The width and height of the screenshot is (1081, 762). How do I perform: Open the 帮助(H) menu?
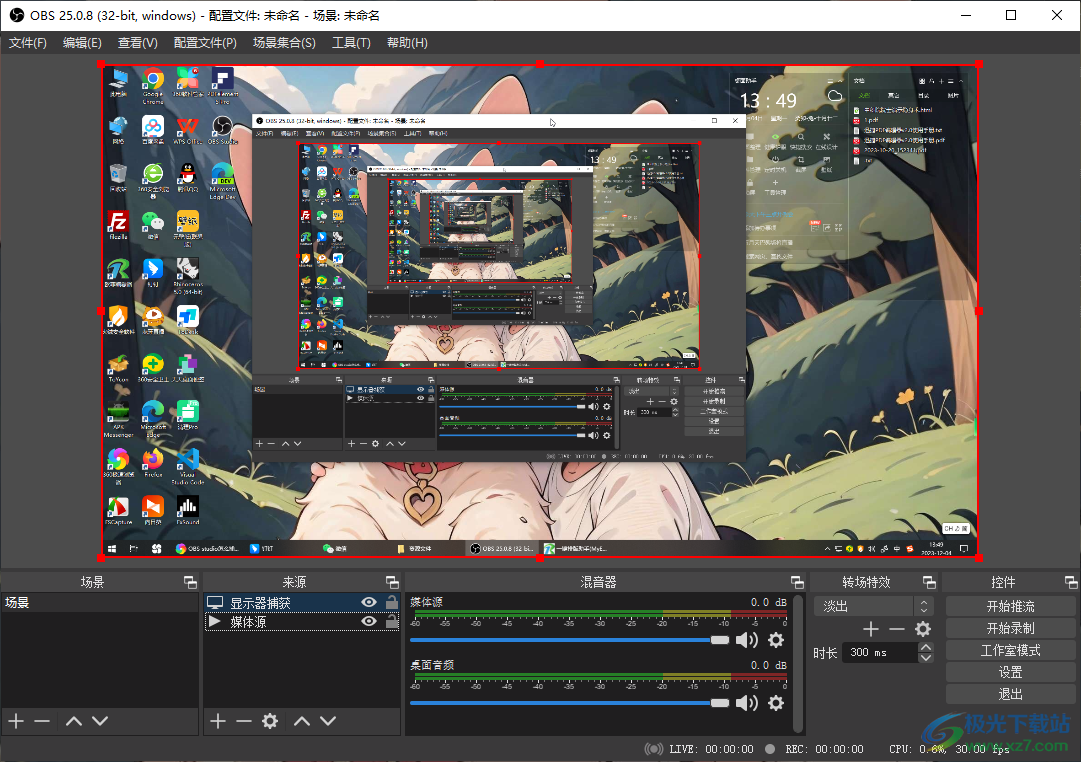tap(407, 43)
